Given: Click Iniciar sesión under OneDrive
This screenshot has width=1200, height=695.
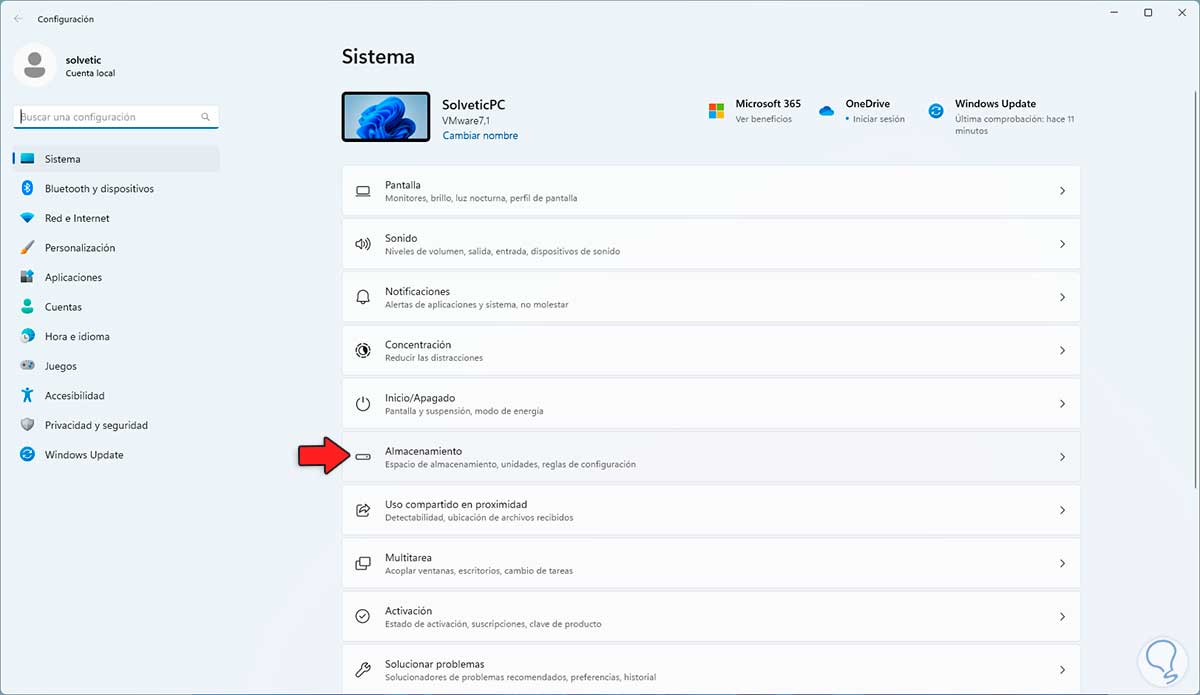Looking at the screenshot, I should click(x=878, y=119).
